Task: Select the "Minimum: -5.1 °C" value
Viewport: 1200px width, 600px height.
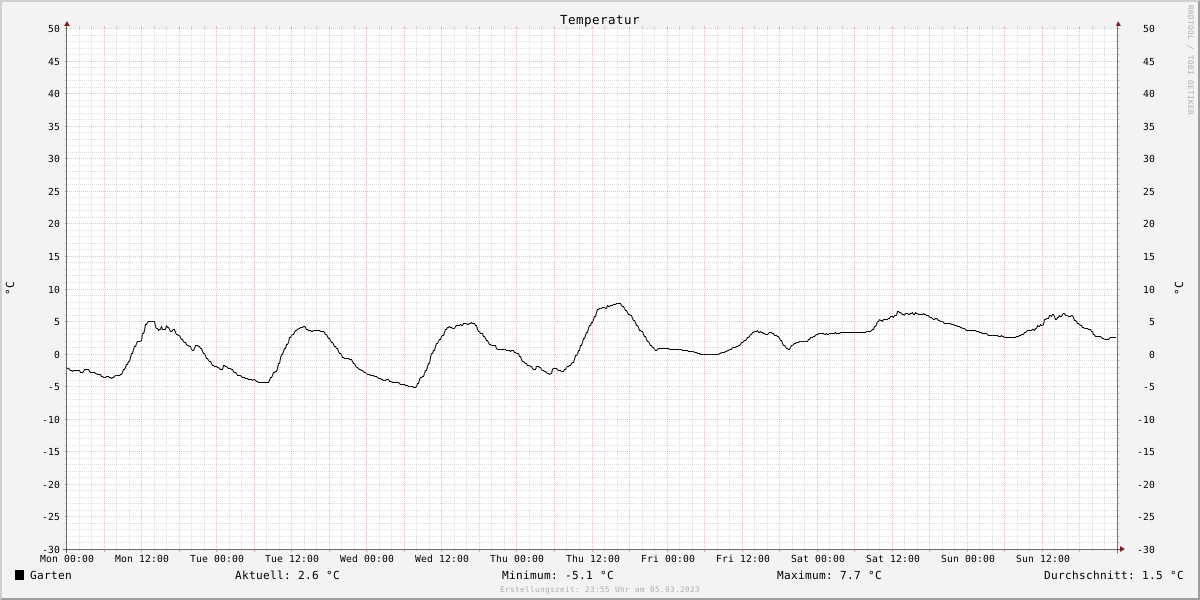Action: tap(558, 575)
